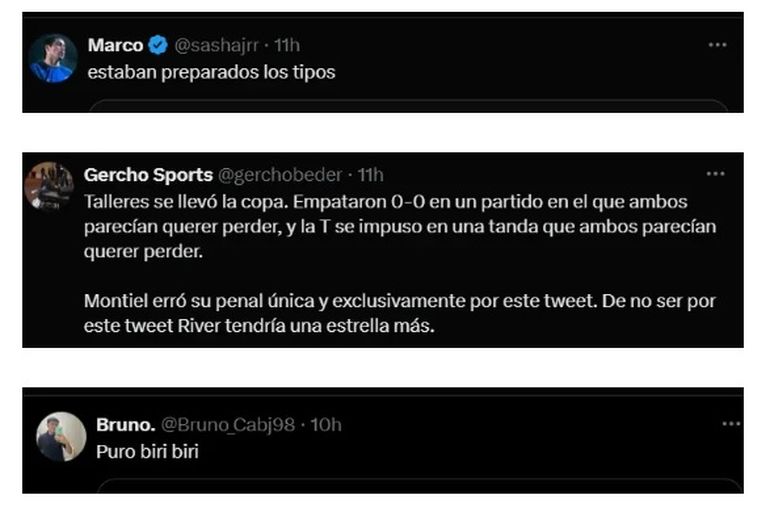Screen dimensions: 770x516
Task: Open Bruno's profile picture
Action: (61, 436)
